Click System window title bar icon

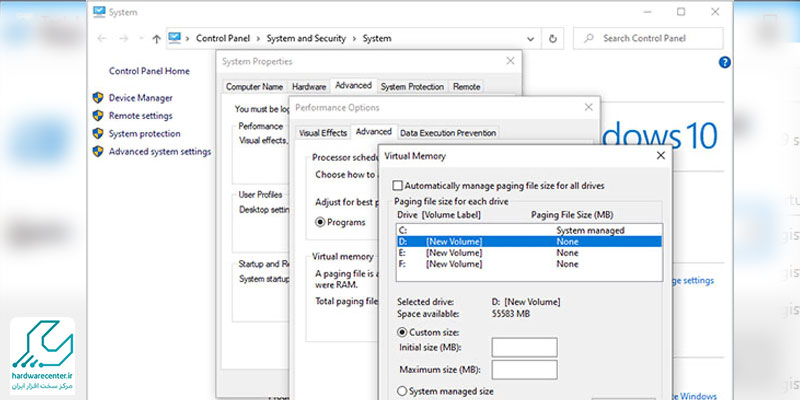click(x=99, y=12)
